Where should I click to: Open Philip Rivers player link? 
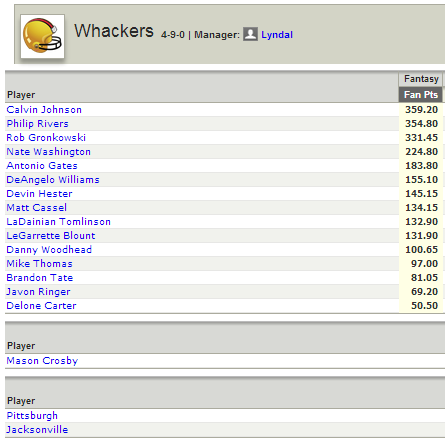click(x=37, y=124)
